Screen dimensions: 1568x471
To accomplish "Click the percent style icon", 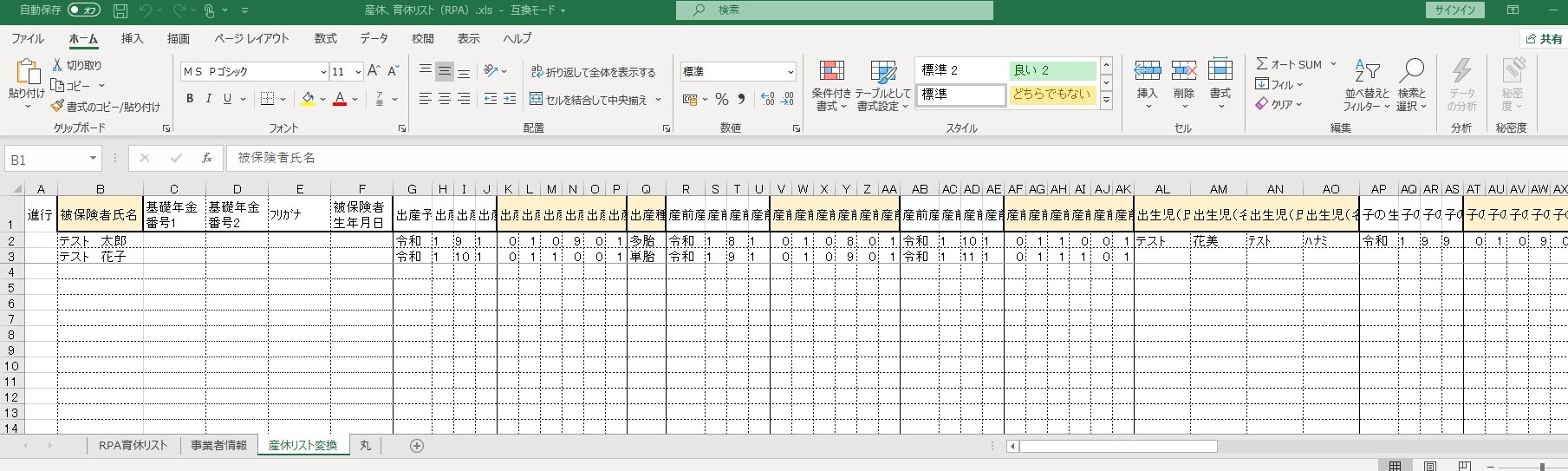I will click(721, 100).
